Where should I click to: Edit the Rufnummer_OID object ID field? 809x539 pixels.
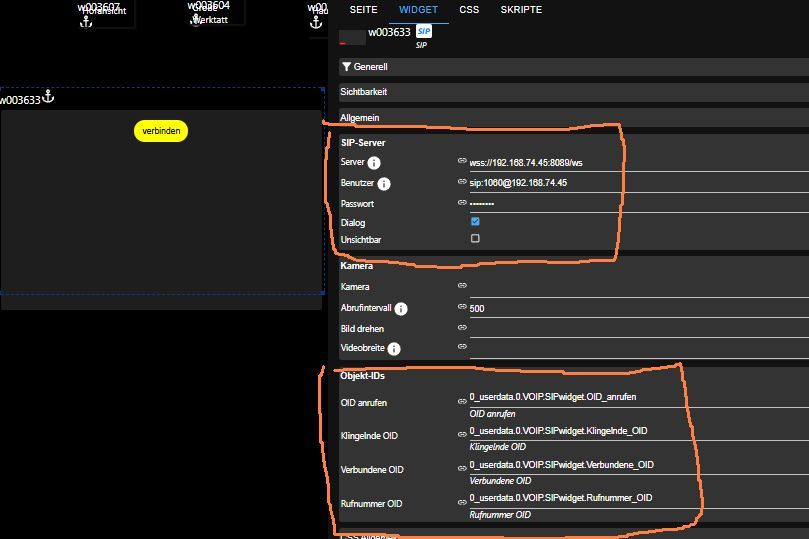click(x=639, y=499)
